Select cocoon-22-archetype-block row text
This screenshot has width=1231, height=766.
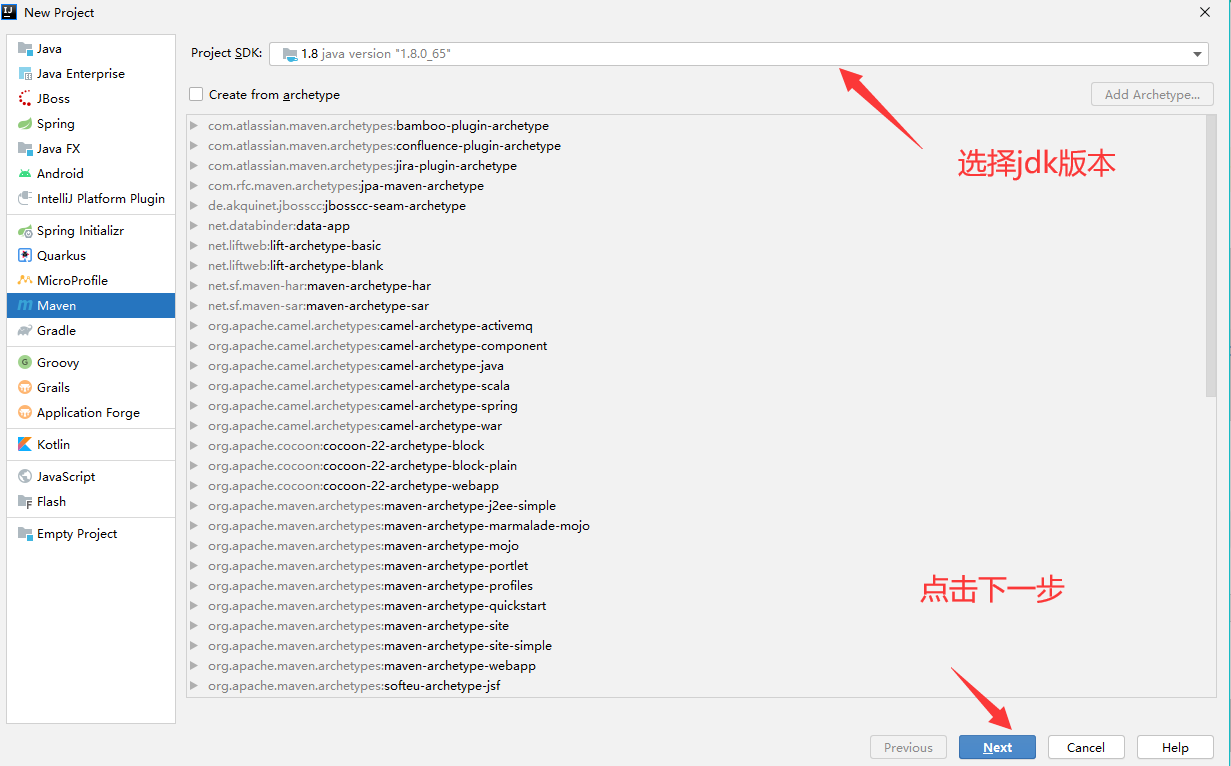[346, 446]
